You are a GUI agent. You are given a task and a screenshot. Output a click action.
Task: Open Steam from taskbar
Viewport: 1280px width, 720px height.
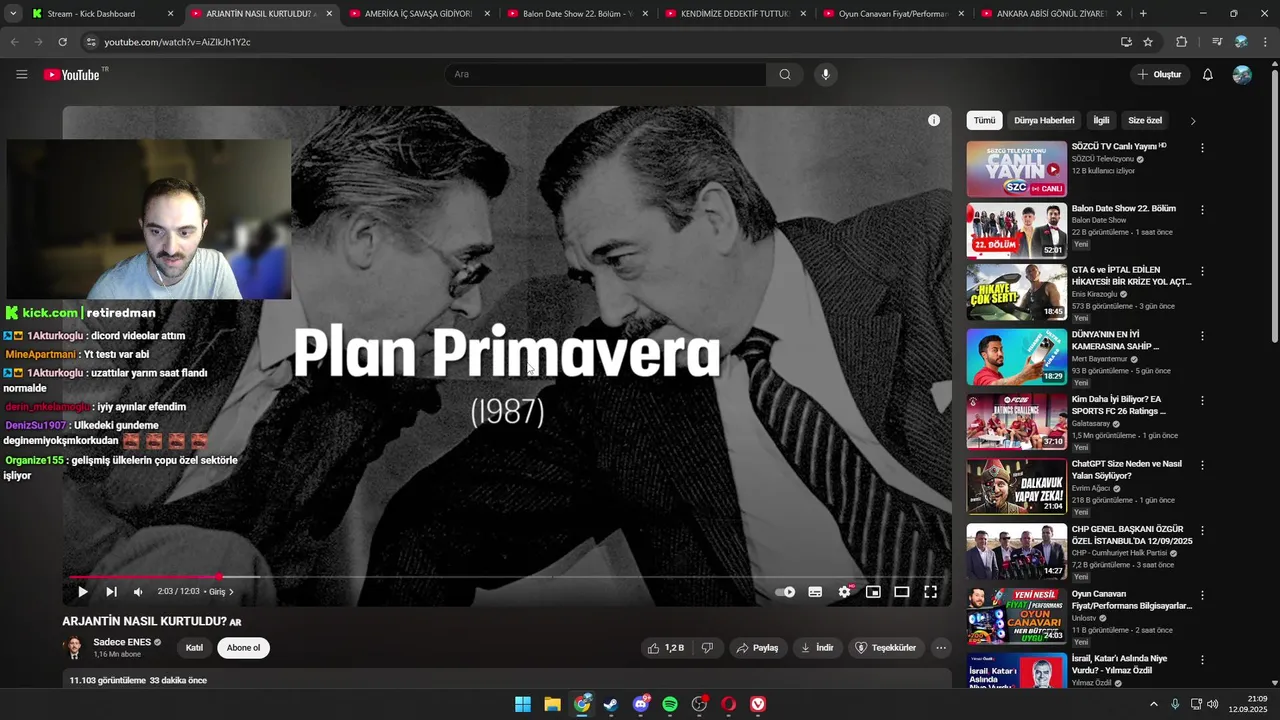pyautogui.click(x=611, y=704)
